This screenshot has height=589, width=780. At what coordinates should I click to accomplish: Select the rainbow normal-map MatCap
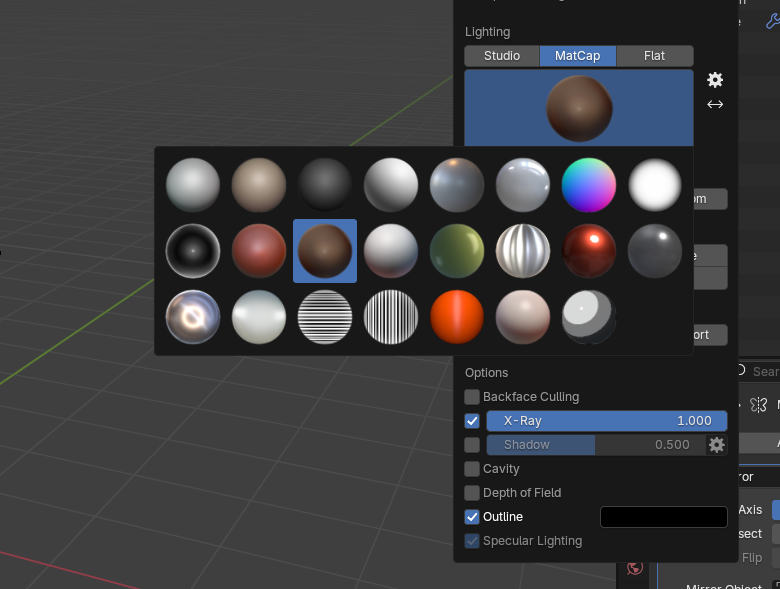[x=589, y=185]
